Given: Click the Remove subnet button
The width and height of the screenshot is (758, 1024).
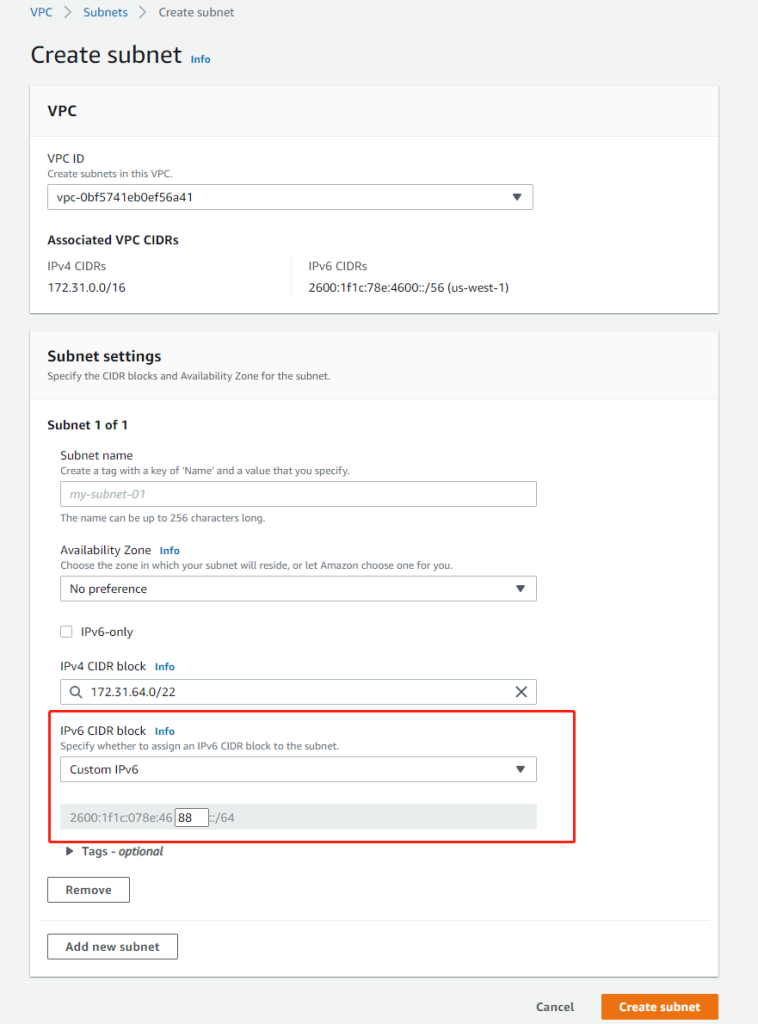Looking at the screenshot, I should click(88, 890).
